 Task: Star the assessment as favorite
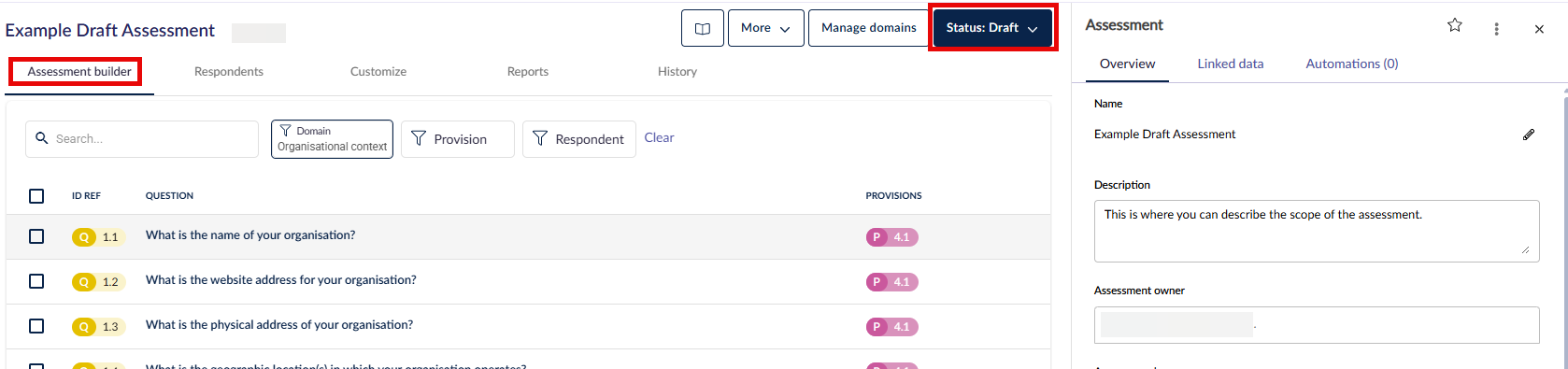(1455, 25)
